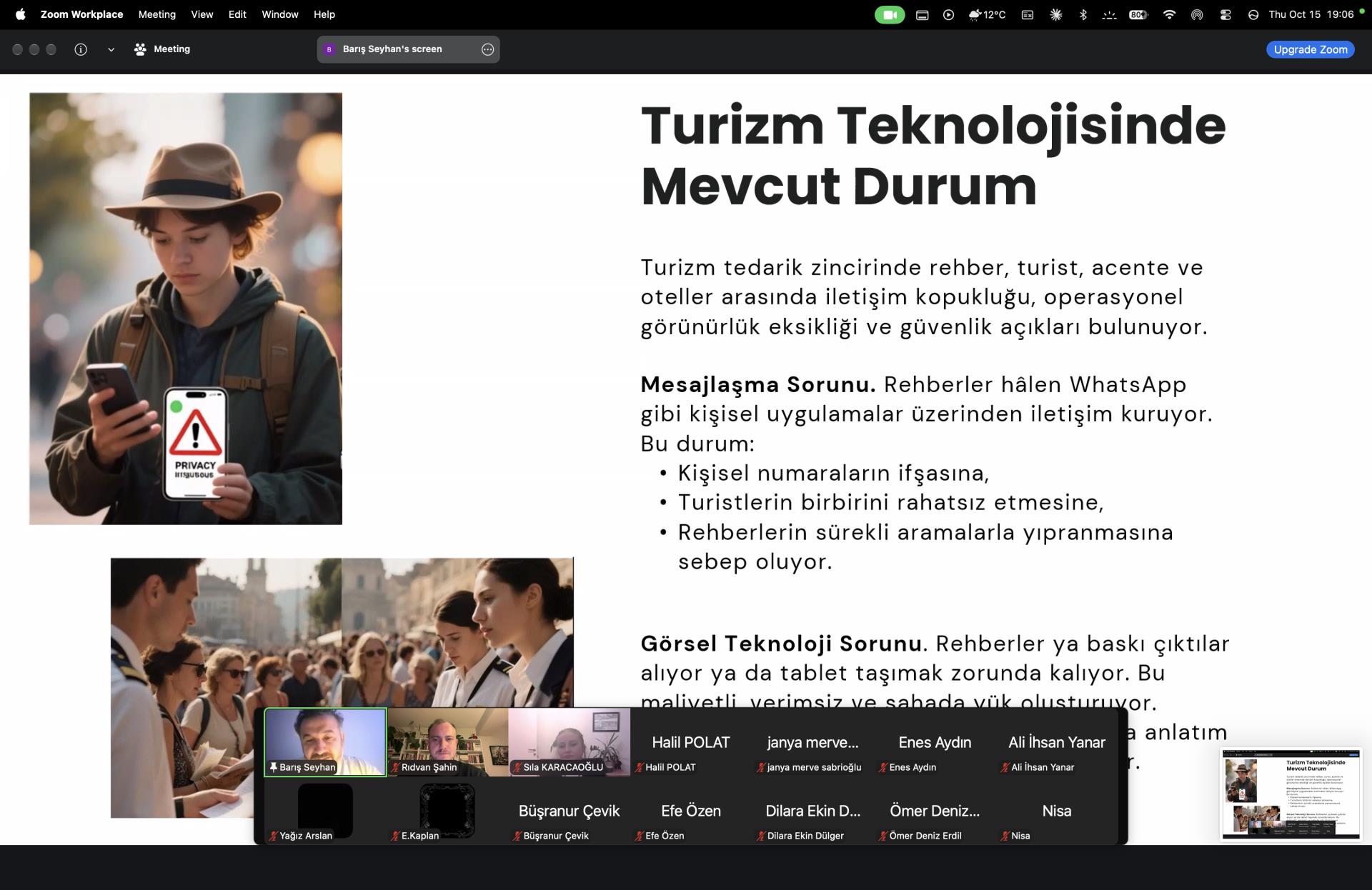Select the Nisa participant tile
Viewport: 1372px width, 890px height.
[1057, 811]
